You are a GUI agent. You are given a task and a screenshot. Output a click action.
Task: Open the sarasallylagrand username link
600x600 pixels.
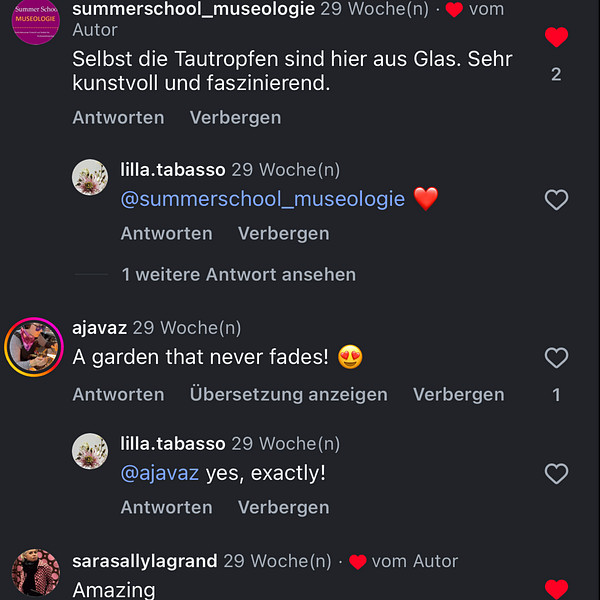[x=144, y=561]
